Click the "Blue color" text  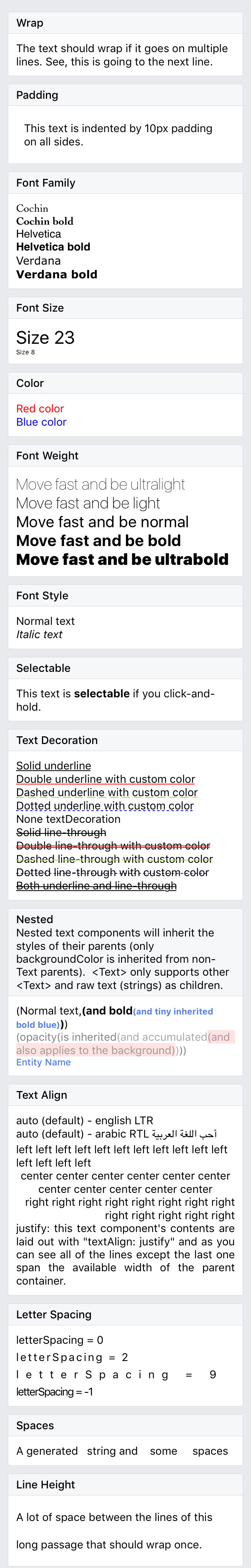click(41, 422)
